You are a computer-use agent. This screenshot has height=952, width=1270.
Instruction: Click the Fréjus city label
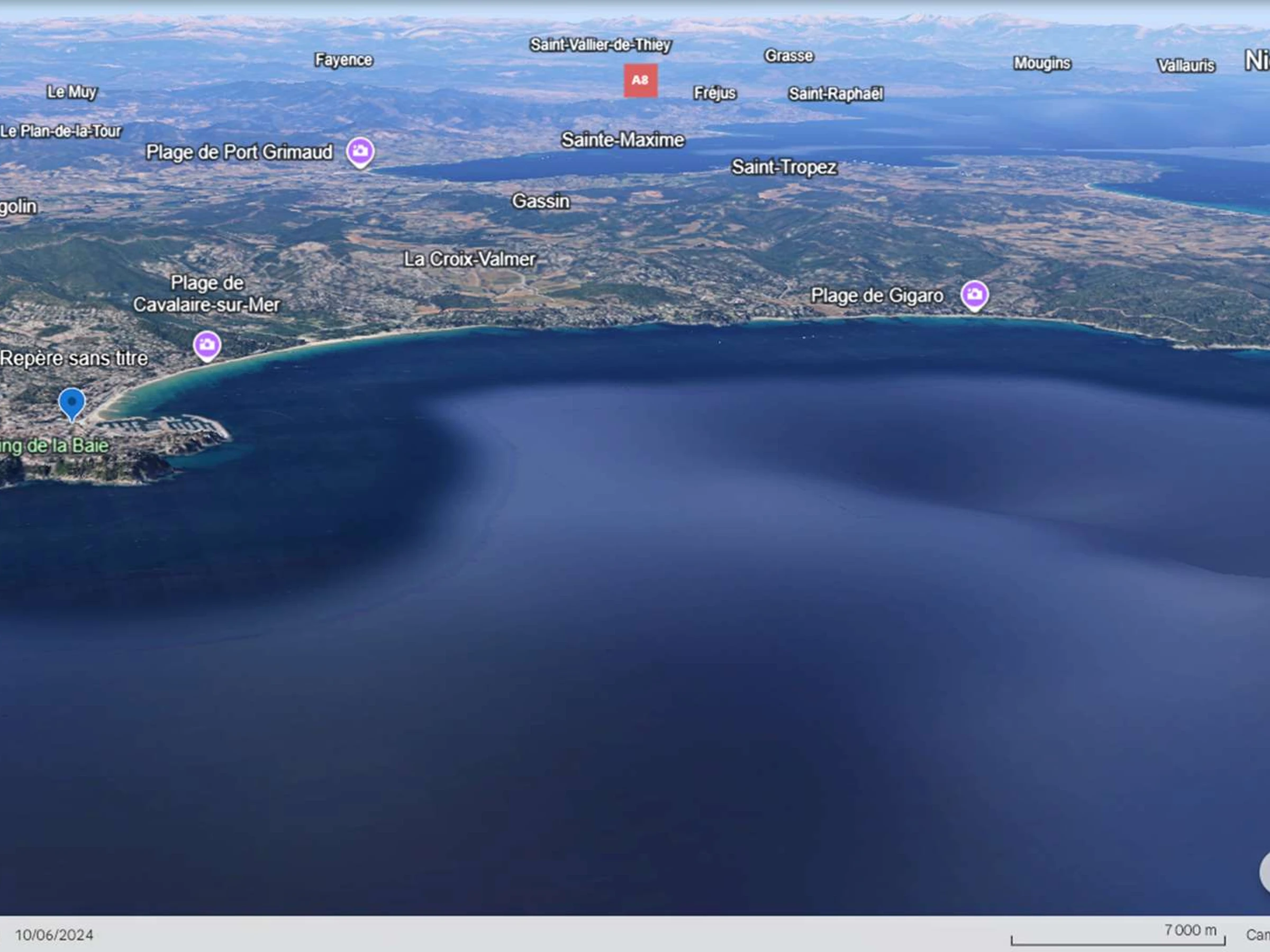714,93
